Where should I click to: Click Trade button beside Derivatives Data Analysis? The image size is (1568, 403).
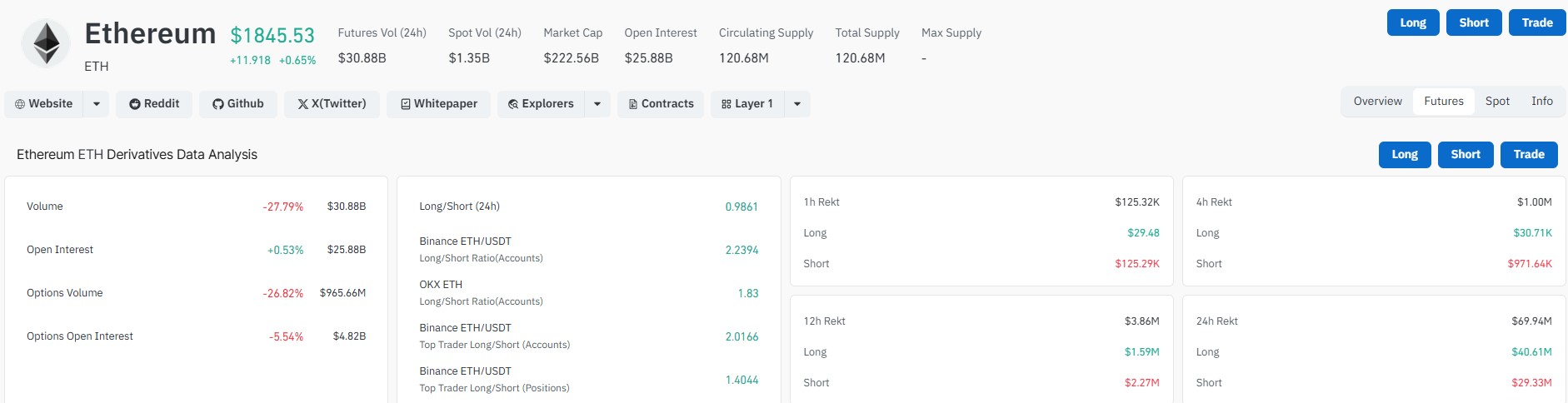(x=1529, y=155)
